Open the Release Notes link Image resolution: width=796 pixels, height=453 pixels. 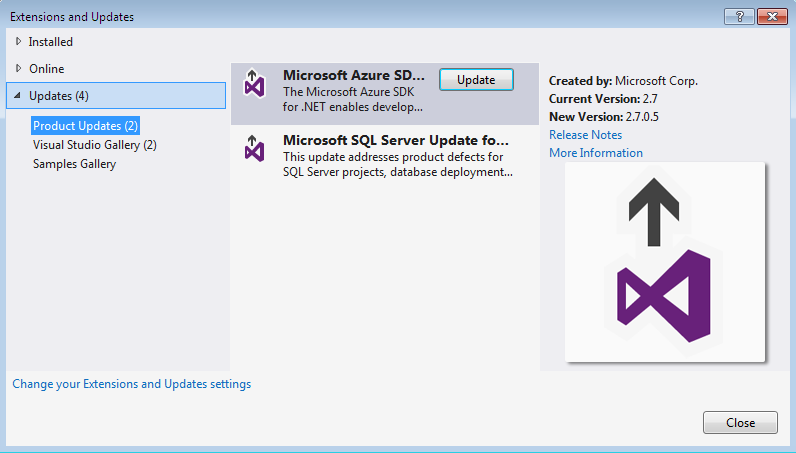pyautogui.click(x=585, y=135)
